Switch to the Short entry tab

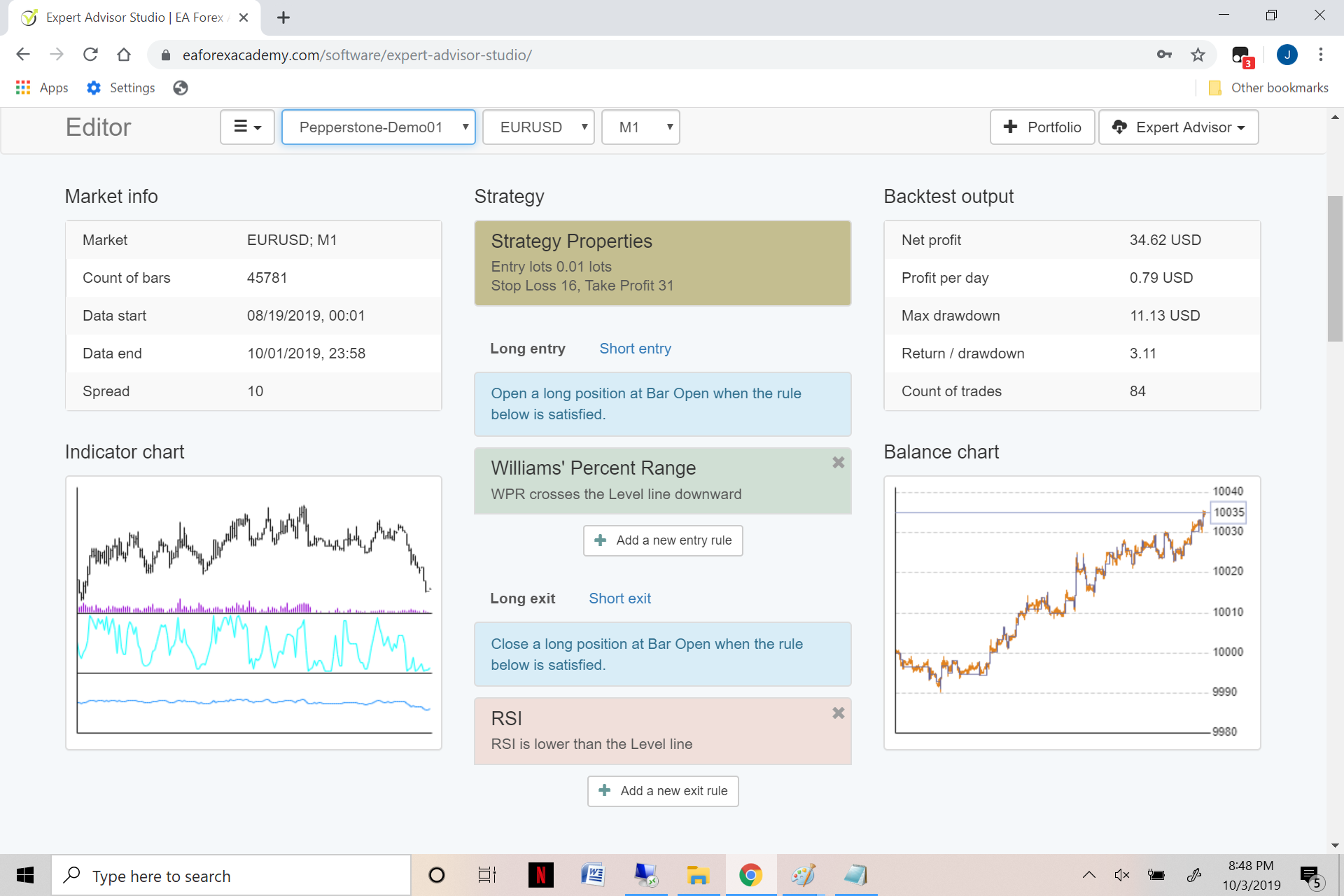pyautogui.click(x=635, y=349)
